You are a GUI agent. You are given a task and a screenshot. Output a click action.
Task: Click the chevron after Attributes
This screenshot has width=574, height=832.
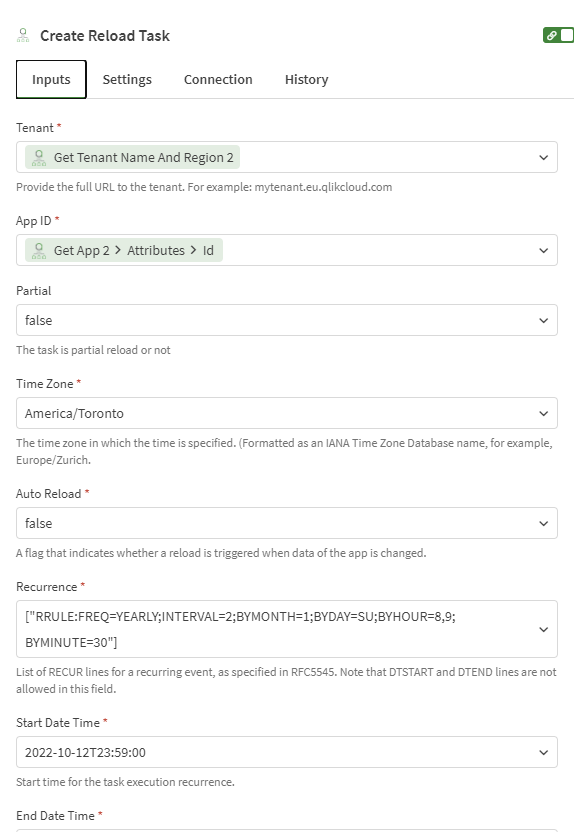(194, 250)
